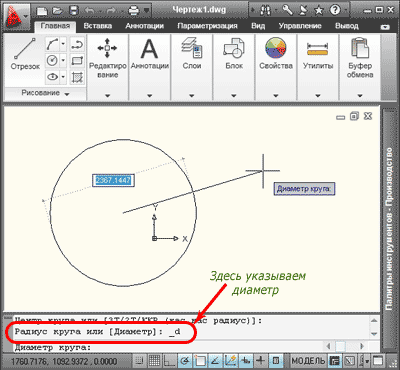
Task: Select the arc drawing tool icon
Action: pyautogui.click(x=53, y=44)
